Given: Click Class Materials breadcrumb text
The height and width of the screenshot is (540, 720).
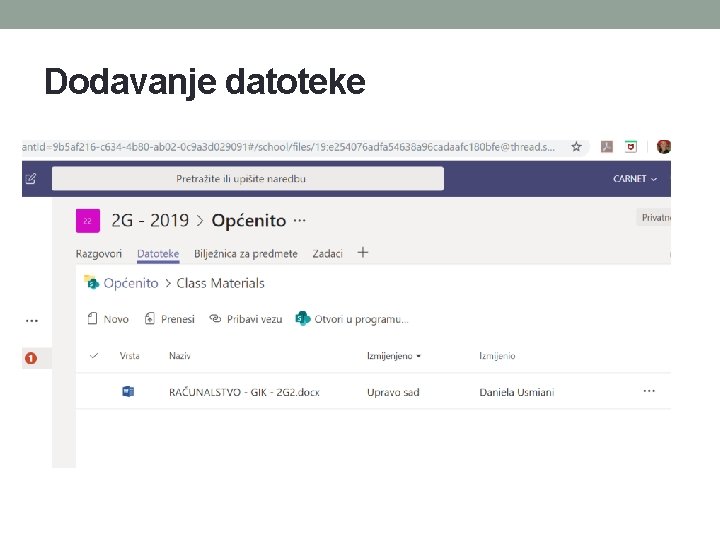Looking at the screenshot, I should (220, 283).
